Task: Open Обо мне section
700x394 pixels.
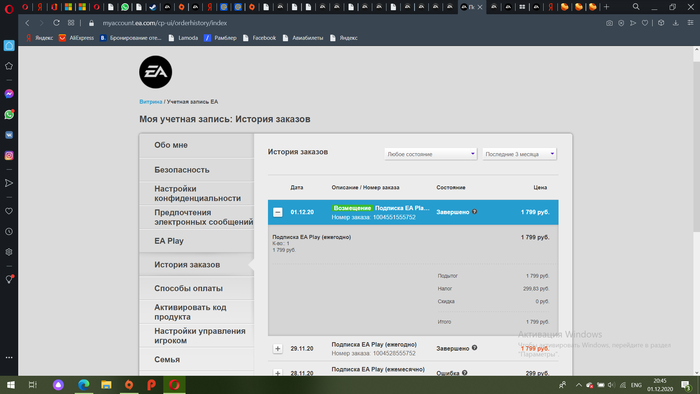Action: (197, 145)
